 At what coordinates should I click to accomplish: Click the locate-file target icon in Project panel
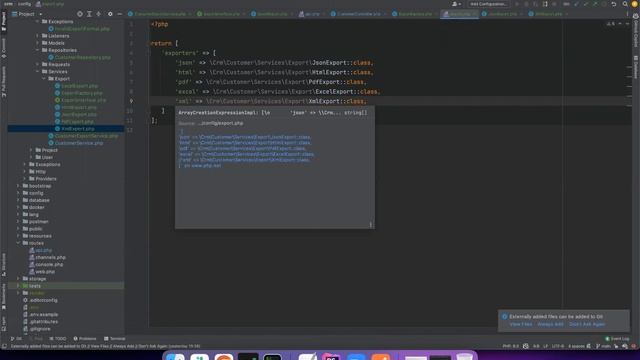point(80,14)
